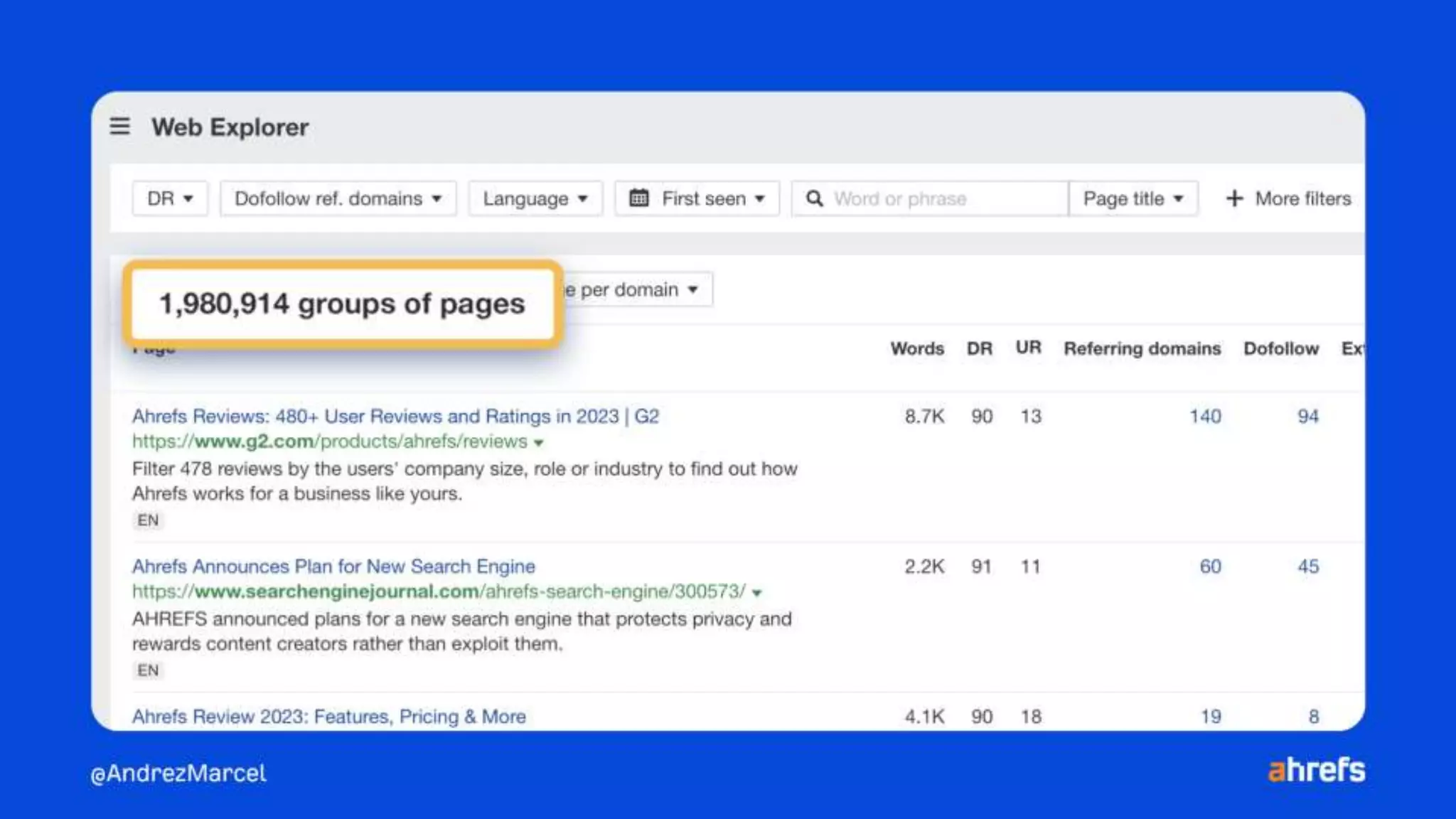Sort by the Words column header

(917, 348)
